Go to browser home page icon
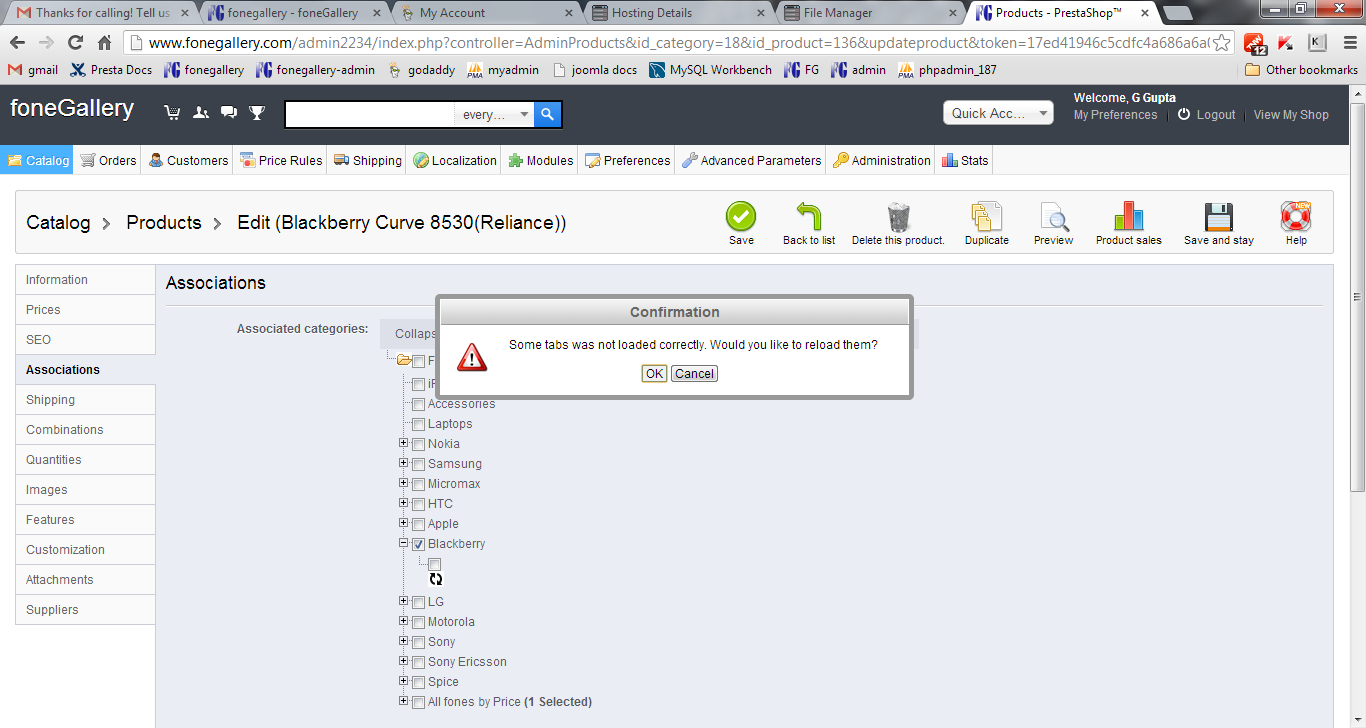 click(105, 43)
